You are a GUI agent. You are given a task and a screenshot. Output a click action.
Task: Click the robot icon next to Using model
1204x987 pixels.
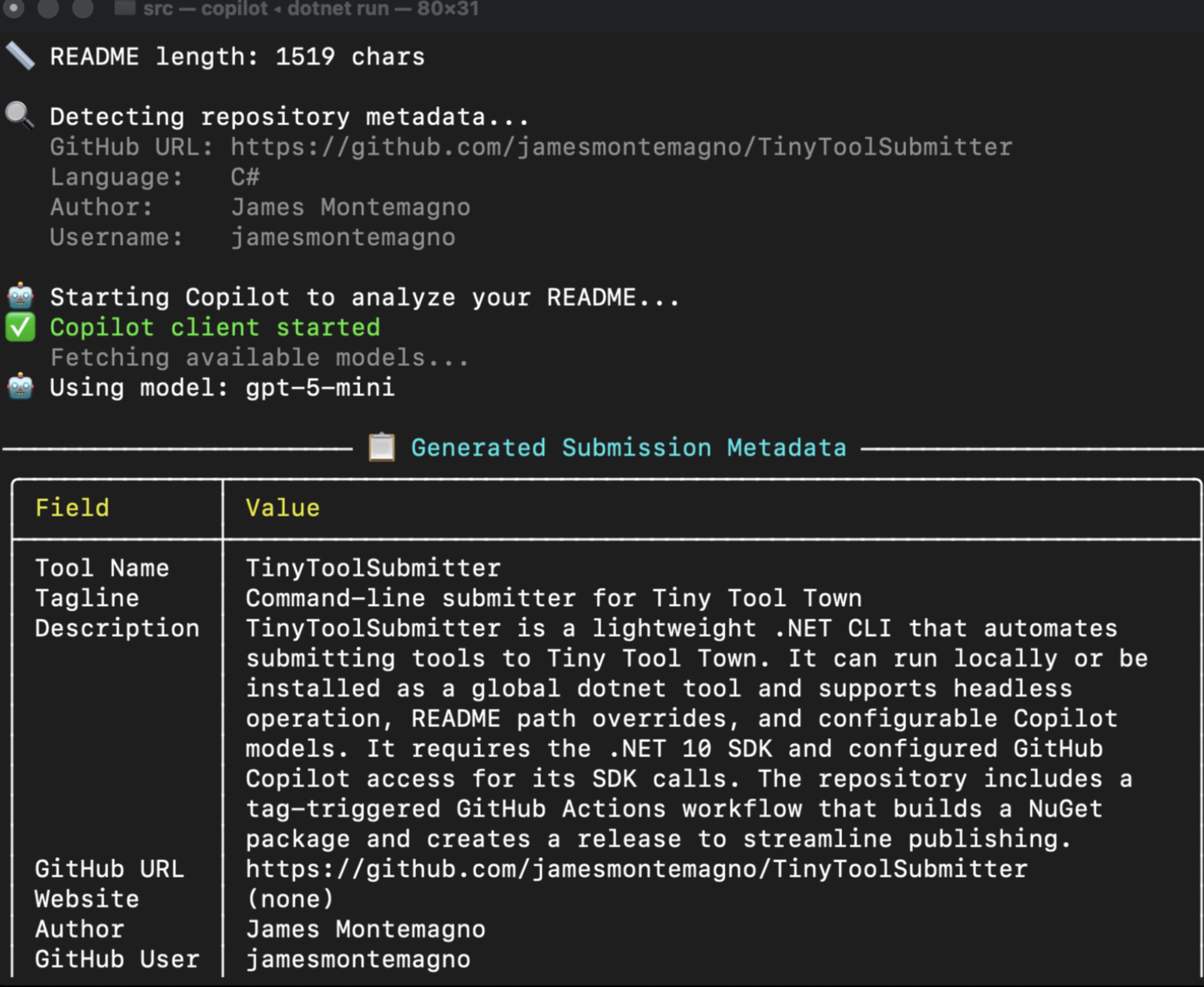[x=21, y=387]
